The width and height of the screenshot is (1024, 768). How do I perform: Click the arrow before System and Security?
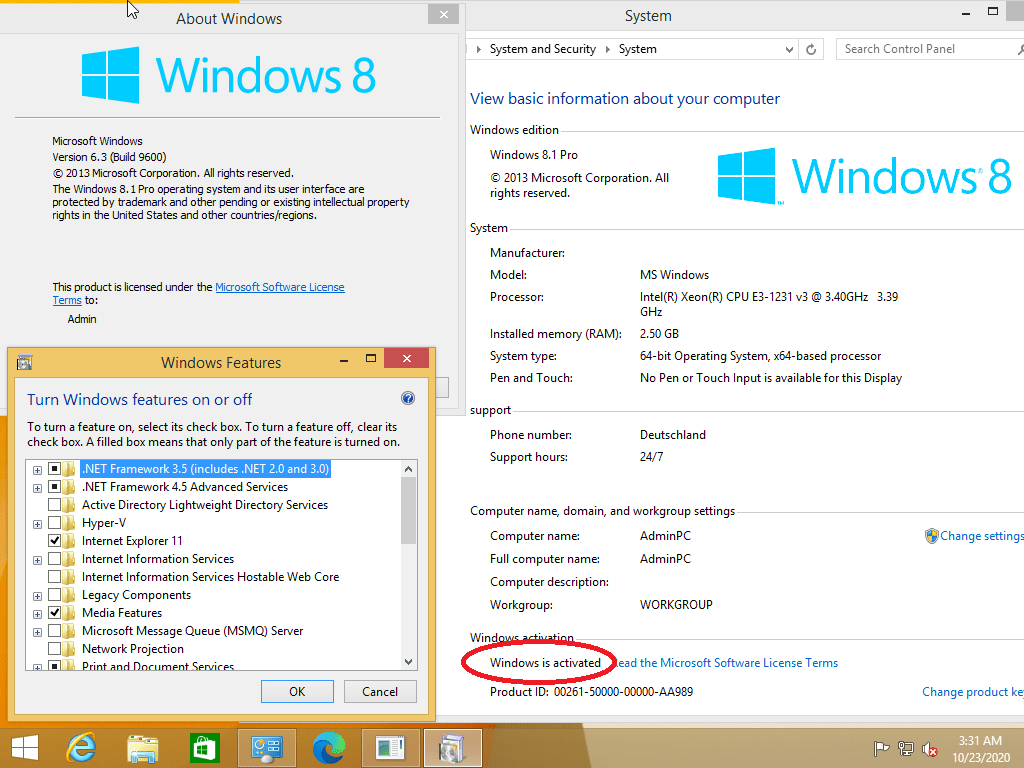tap(479, 50)
